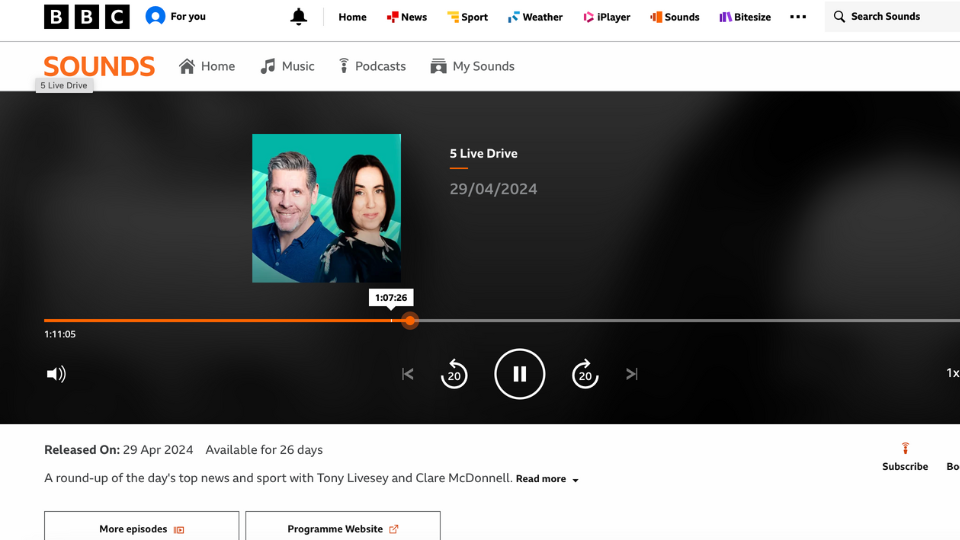
Task: Open the Music section
Action: [x=287, y=66]
